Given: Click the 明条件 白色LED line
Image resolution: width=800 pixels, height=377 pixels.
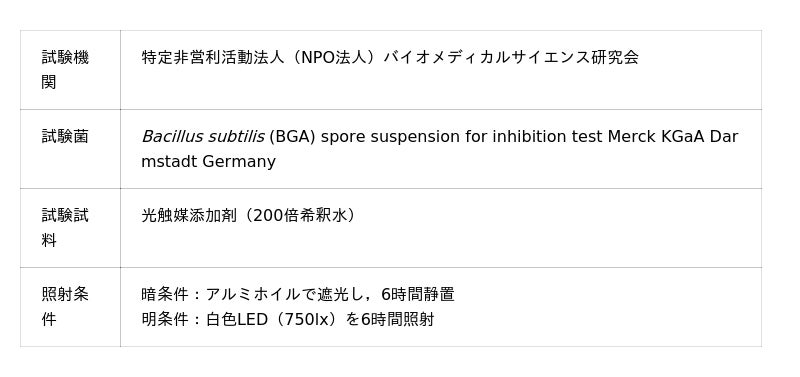Looking at the screenshot, I should click(288, 320).
